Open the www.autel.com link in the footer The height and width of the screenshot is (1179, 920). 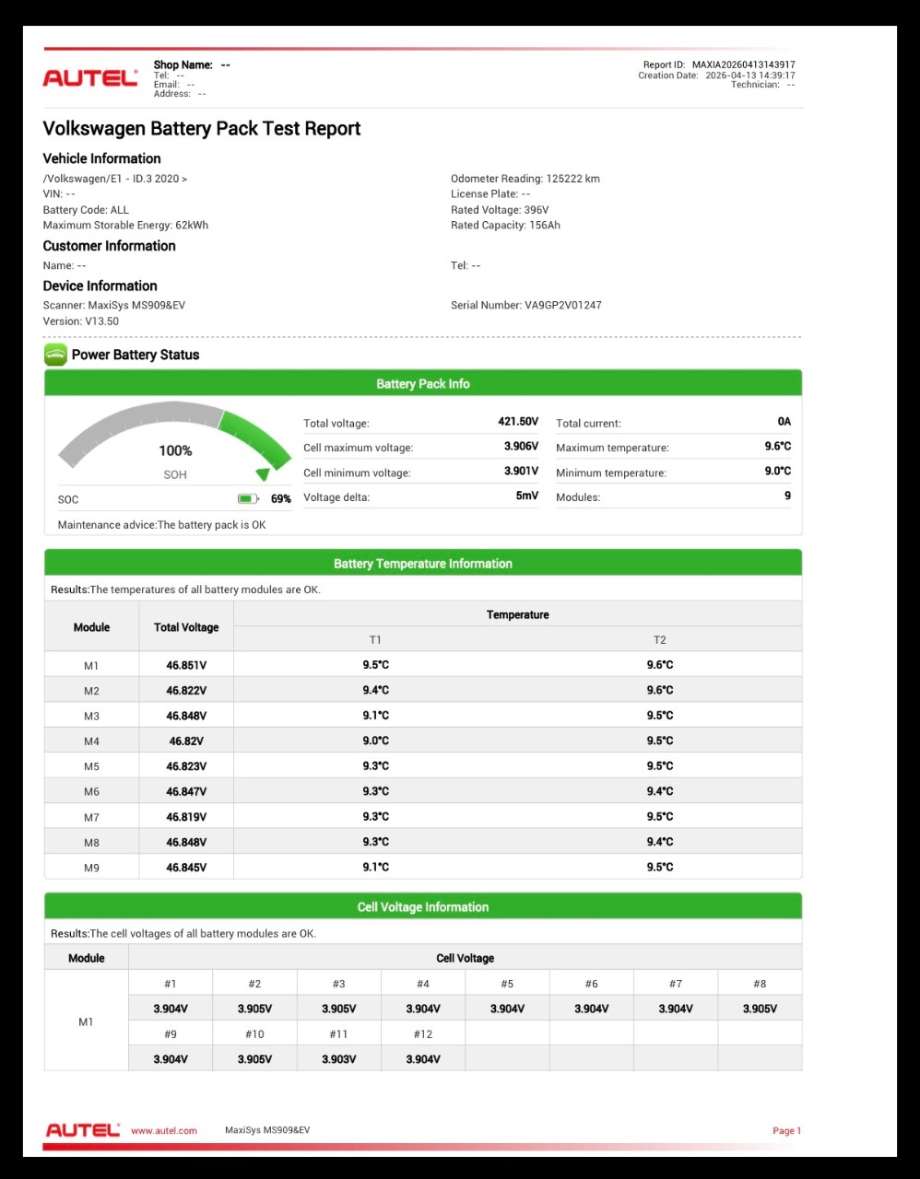164,1131
